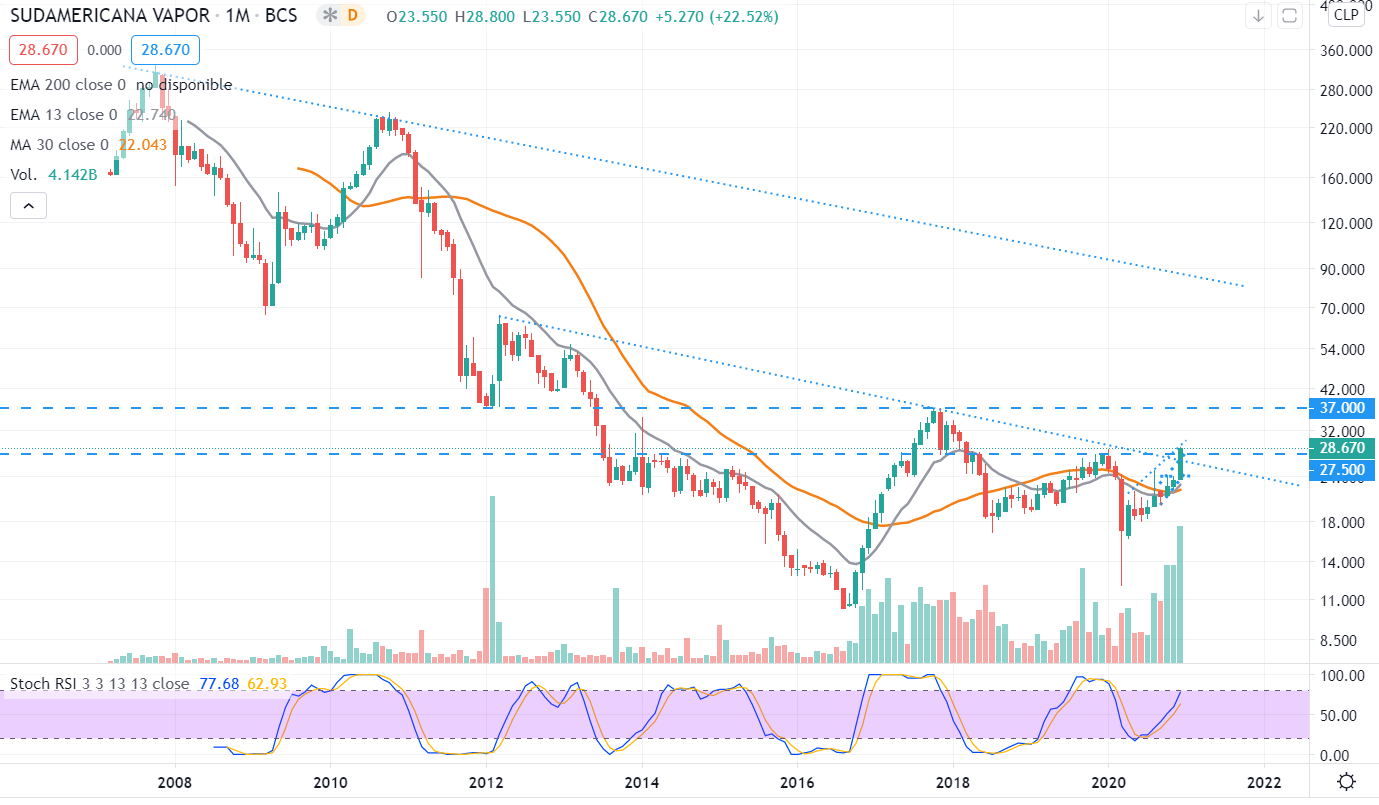Click the 2012 label on the time axis

tap(486, 781)
